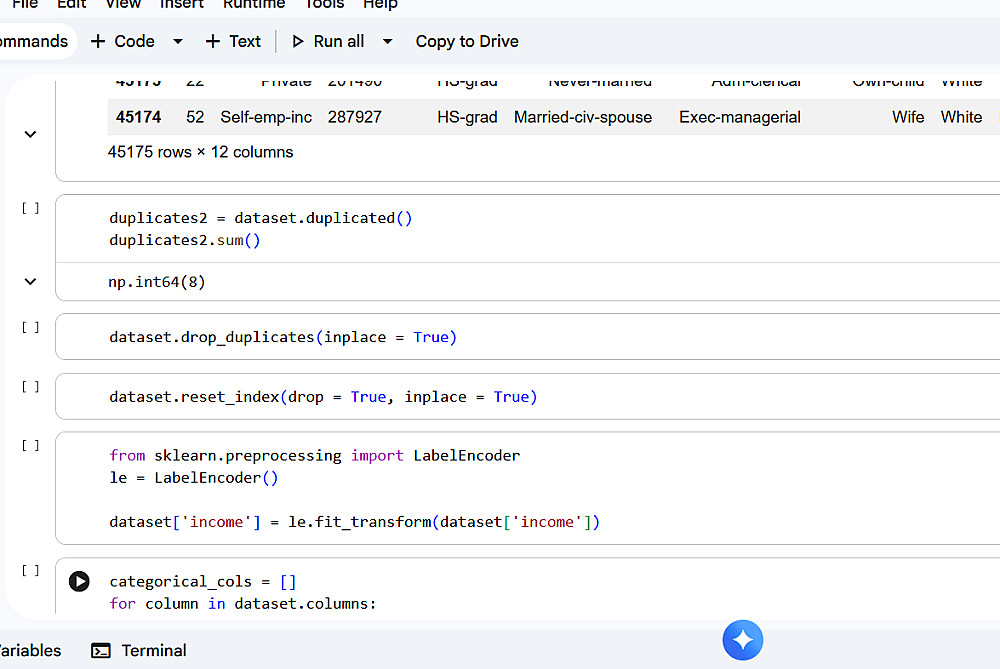Viewport: 1000px width, 669px height.
Task: Open the Terminal panel
Action: coord(140,650)
